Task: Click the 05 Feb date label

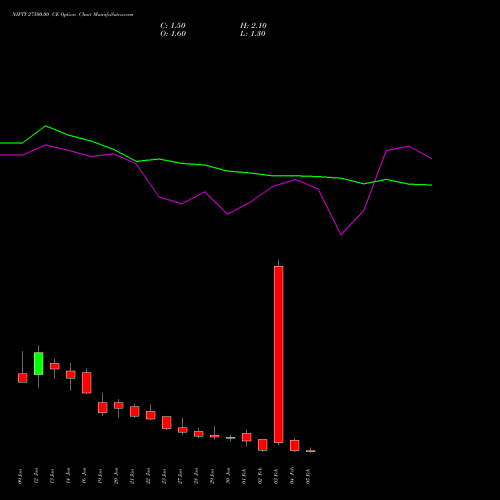Action: pos(309,476)
